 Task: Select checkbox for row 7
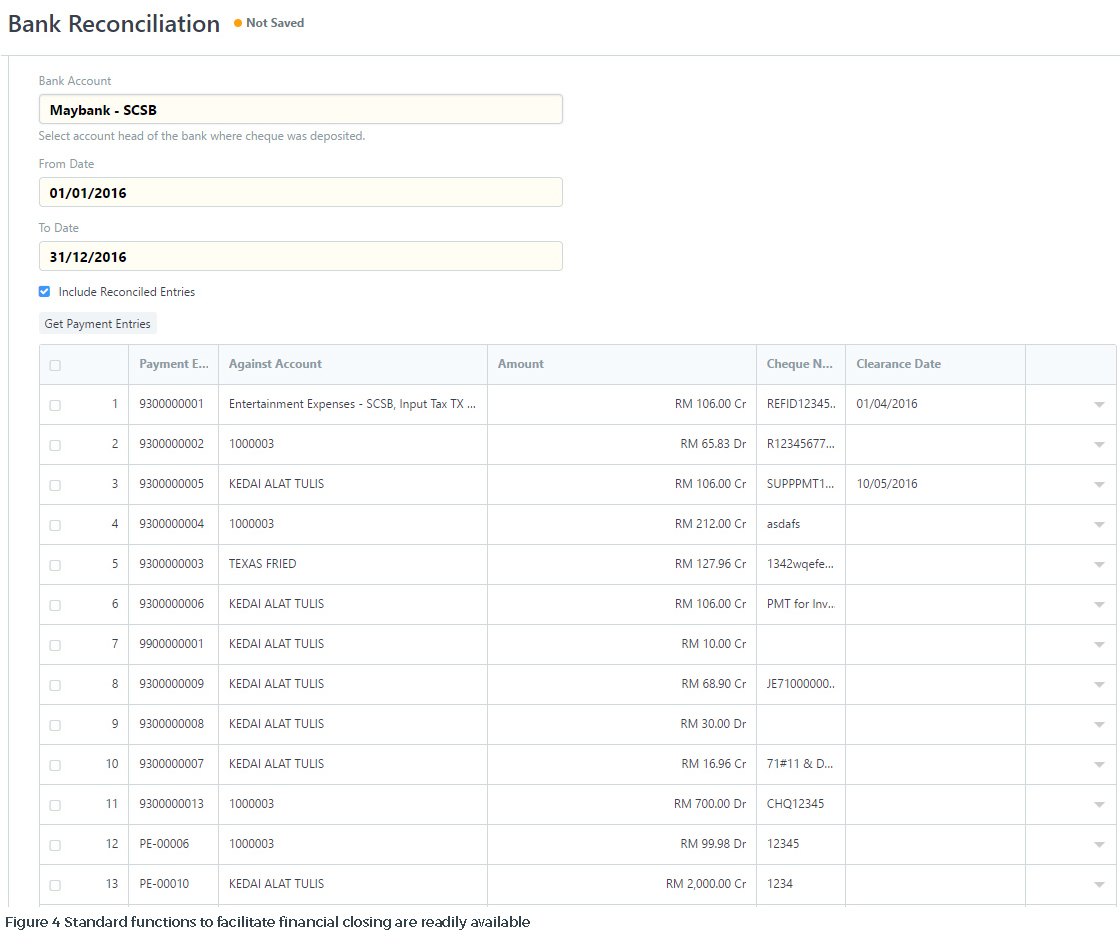click(x=55, y=645)
